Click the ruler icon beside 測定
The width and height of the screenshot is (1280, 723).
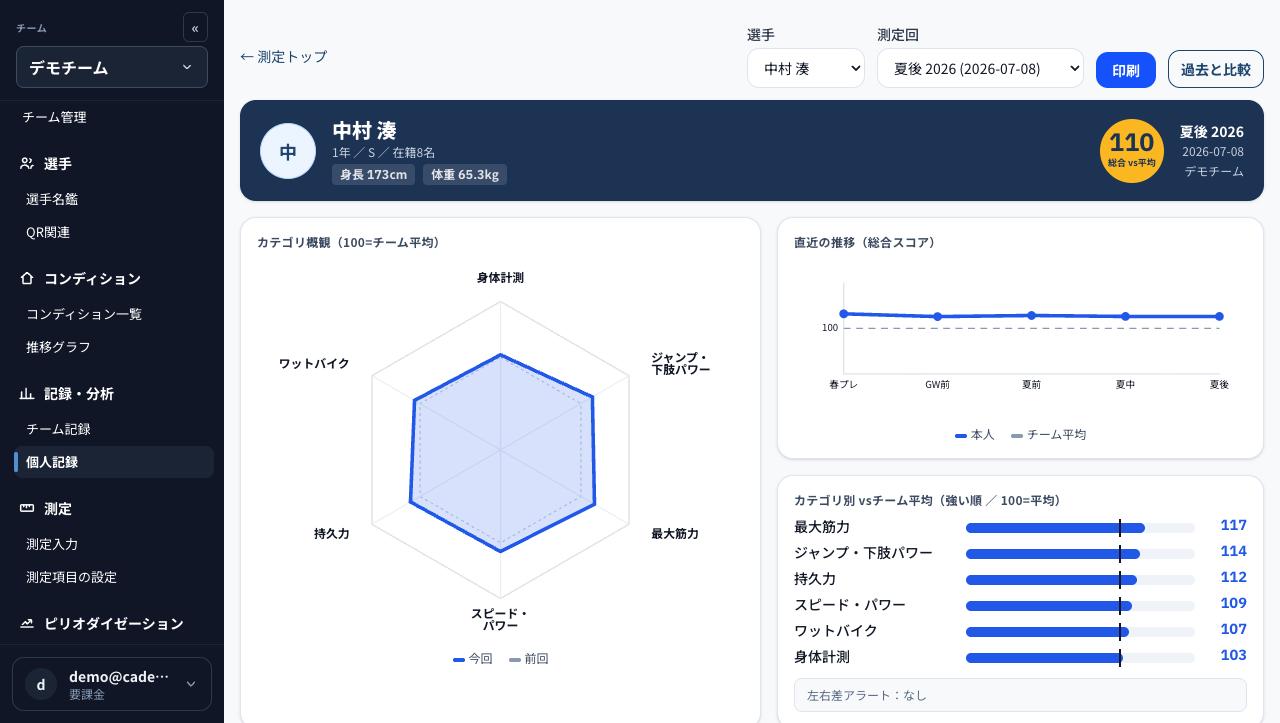27,508
